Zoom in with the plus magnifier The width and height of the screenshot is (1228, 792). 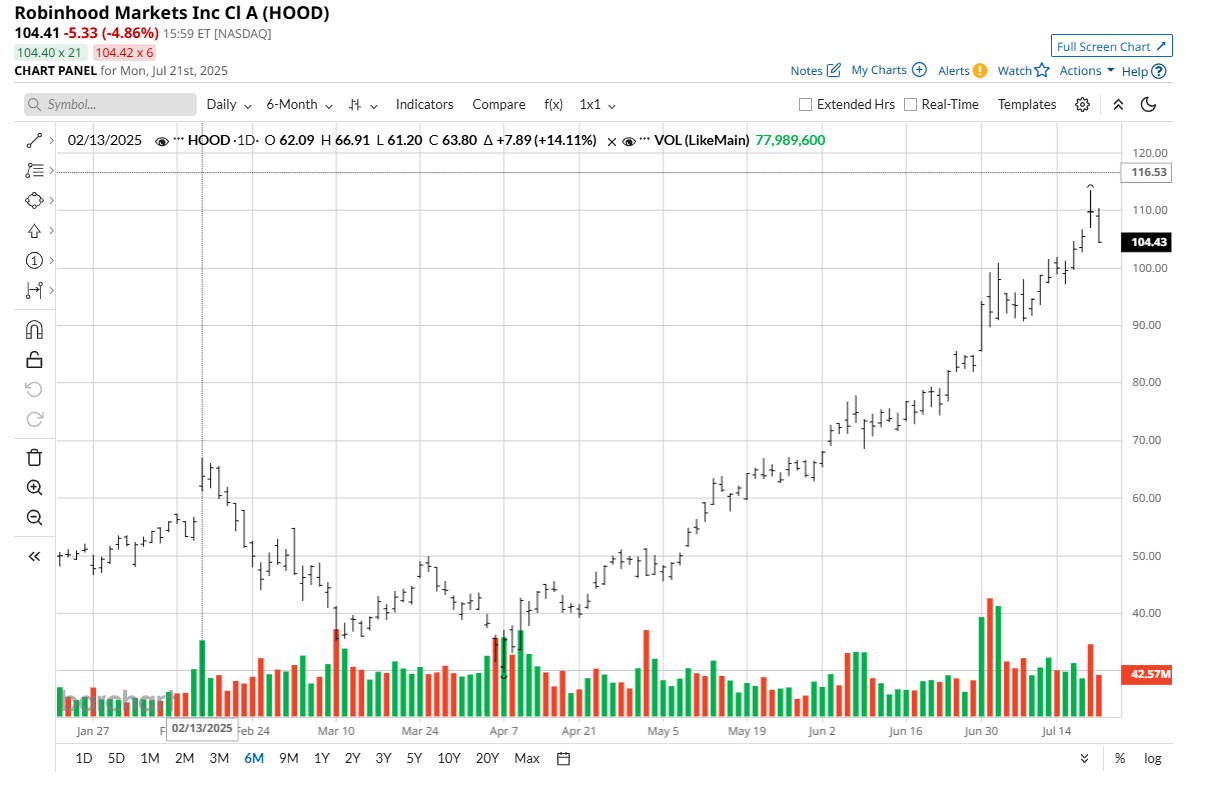(34, 488)
